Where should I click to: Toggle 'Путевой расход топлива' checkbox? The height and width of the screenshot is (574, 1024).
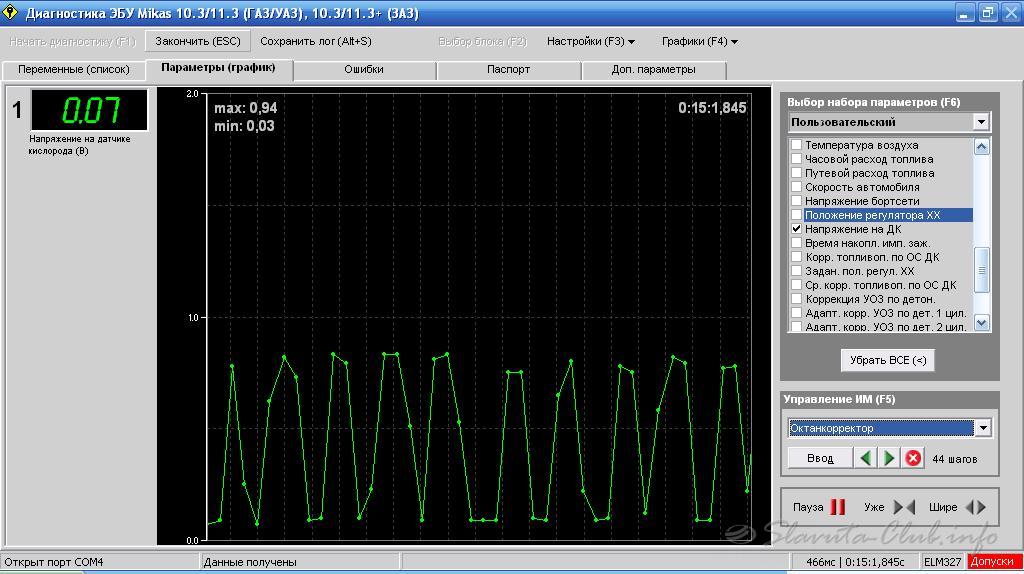(796, 172)
